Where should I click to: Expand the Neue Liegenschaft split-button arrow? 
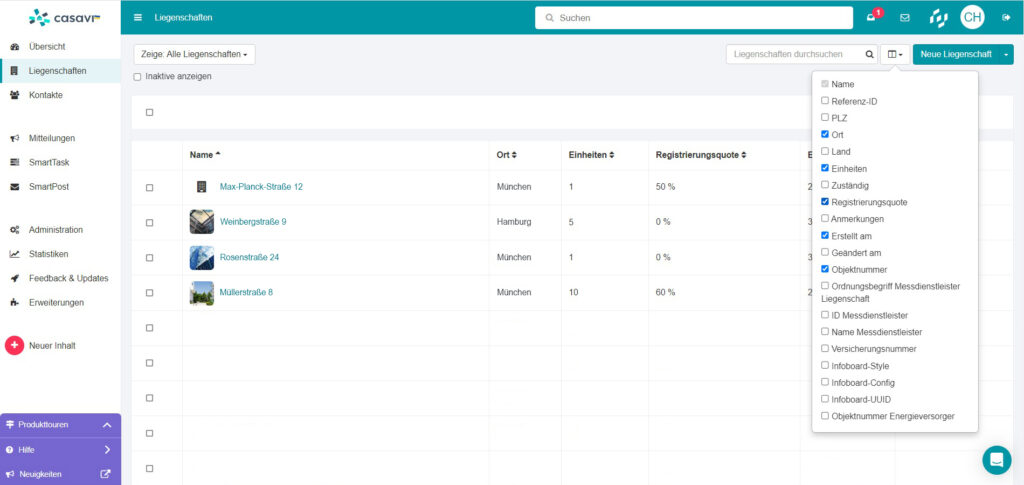1006,54
